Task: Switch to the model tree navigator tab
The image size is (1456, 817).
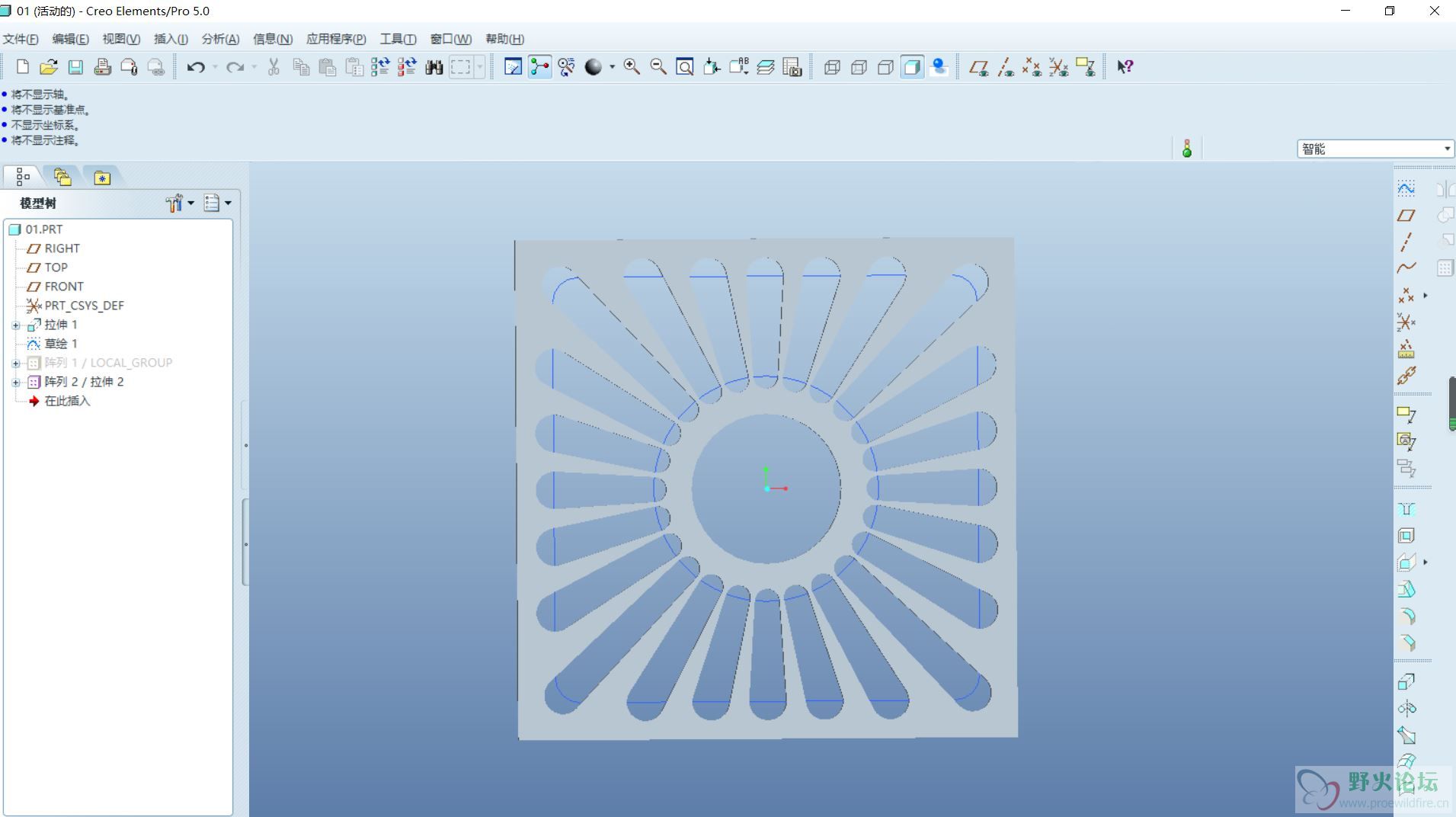Action: coord(23,177)
